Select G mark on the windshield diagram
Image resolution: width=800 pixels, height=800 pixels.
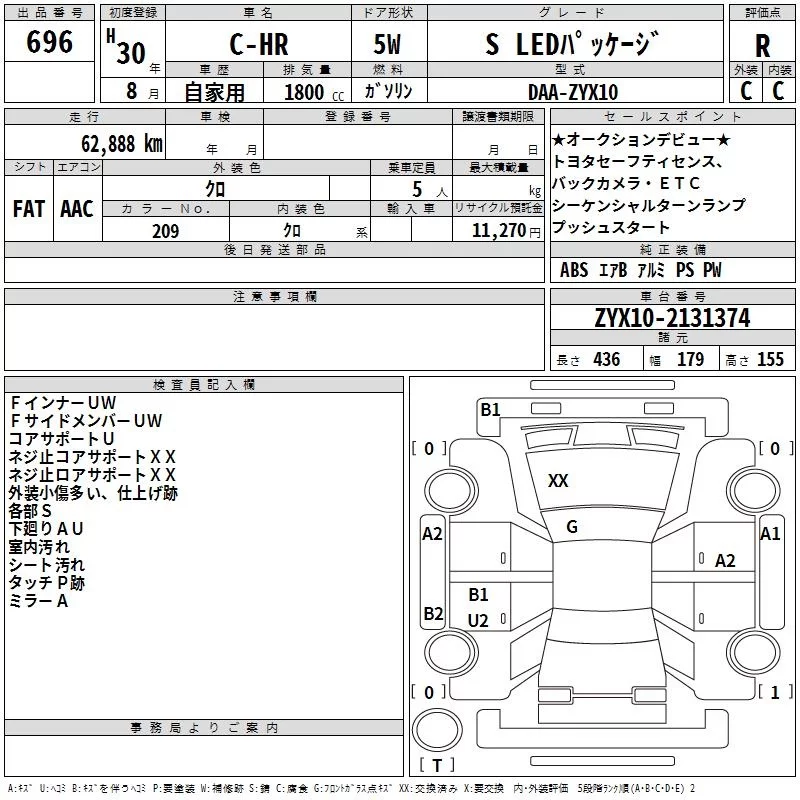pyautogui.click(x=572, y=527)
